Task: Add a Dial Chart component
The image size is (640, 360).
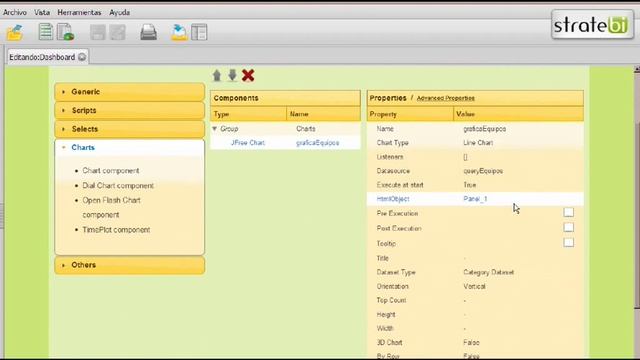Action: coord(118,186)
